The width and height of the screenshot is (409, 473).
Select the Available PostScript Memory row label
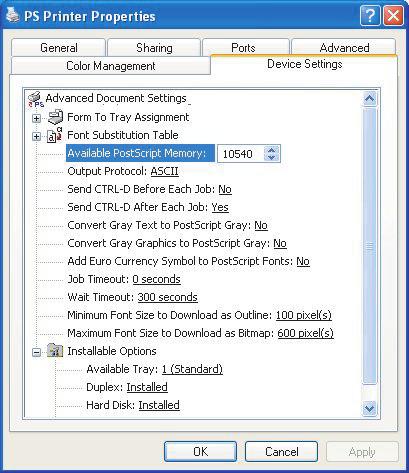(140, 153)
